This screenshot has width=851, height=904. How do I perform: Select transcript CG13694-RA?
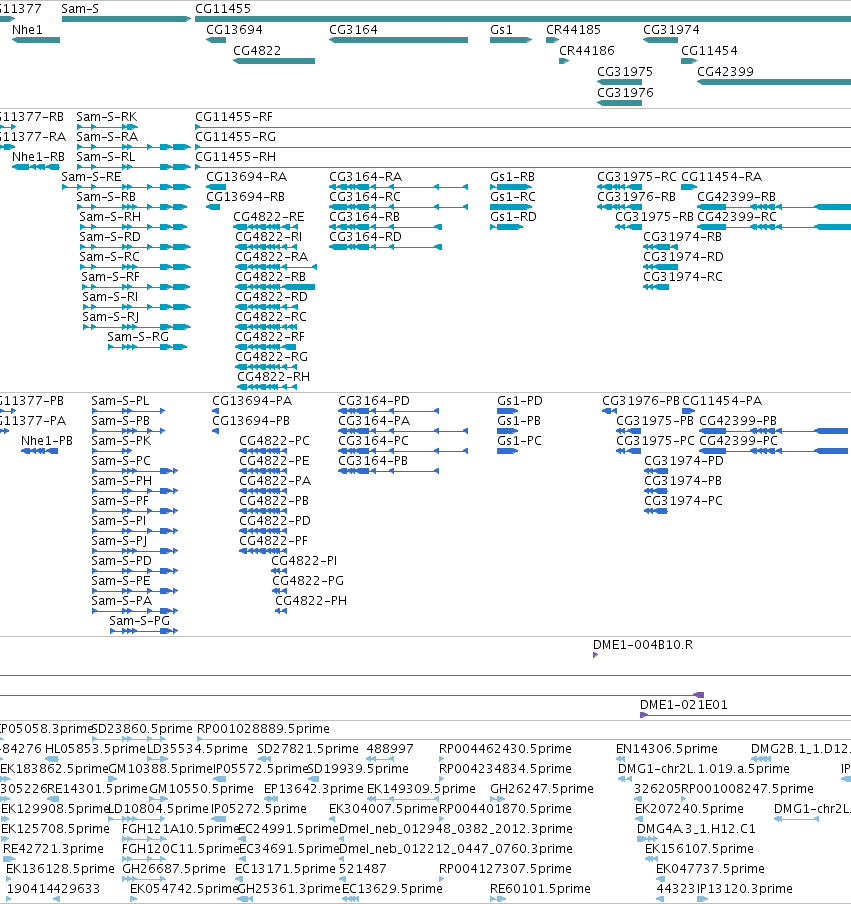tap(246, 177)
